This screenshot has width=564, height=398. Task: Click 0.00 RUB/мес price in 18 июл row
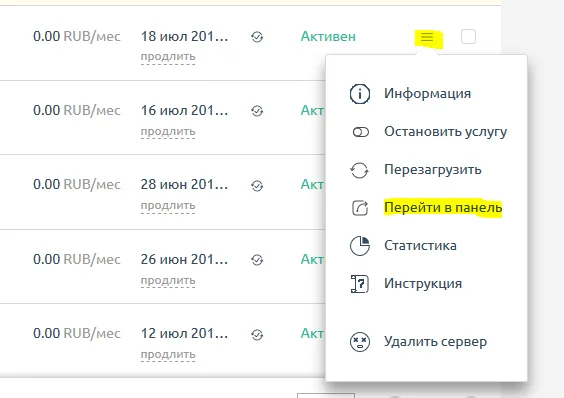tap(77, 37)
